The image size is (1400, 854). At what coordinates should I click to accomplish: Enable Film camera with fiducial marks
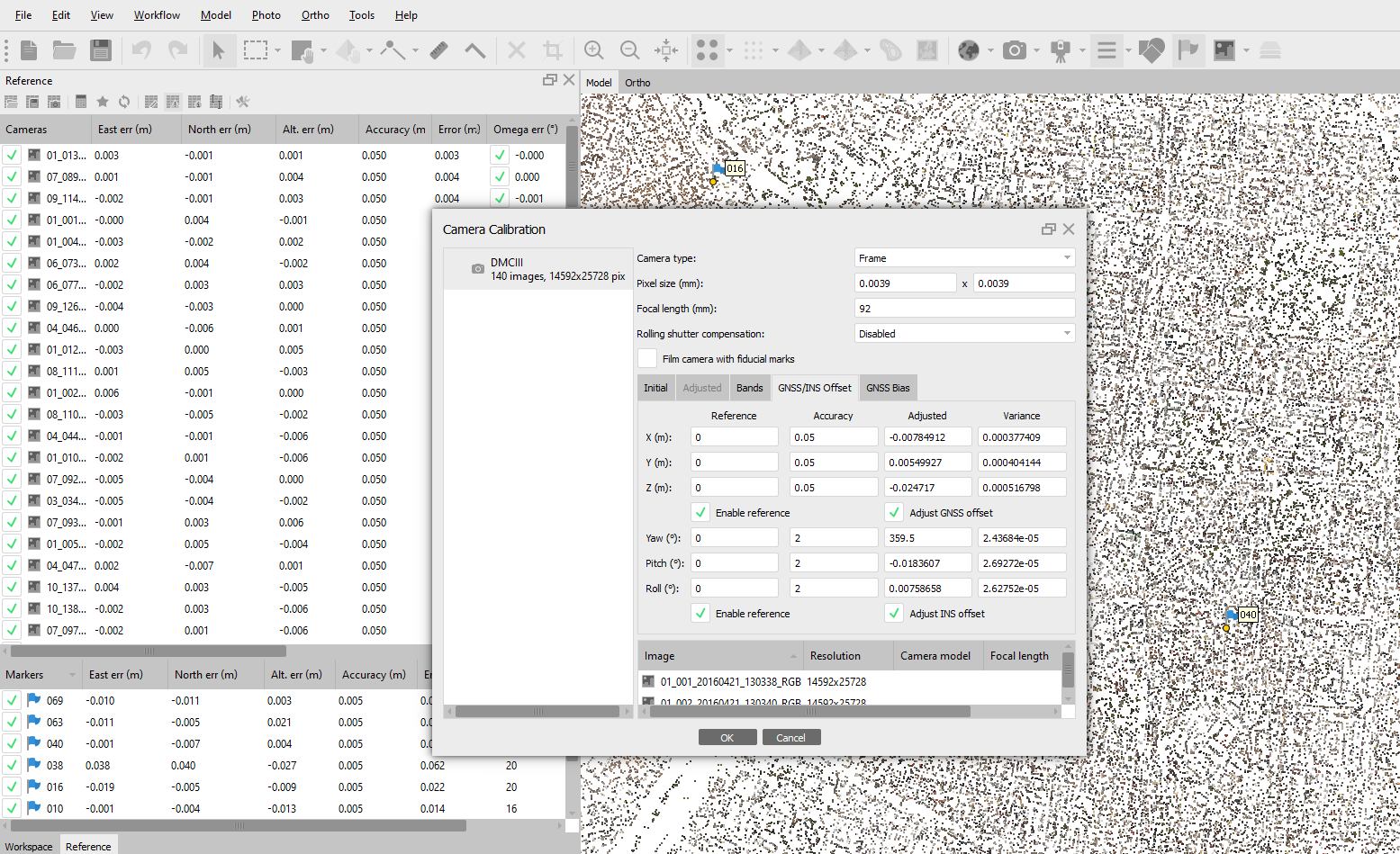(x=647, y=359)
